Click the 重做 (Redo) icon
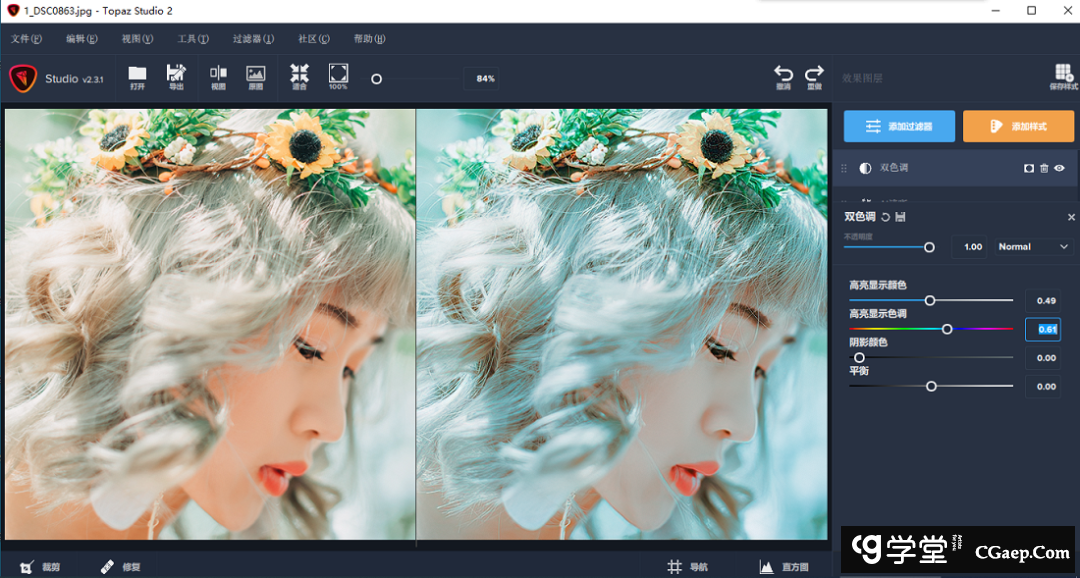The height and width of the screenshot is (578, 1080). click(814, 77)
